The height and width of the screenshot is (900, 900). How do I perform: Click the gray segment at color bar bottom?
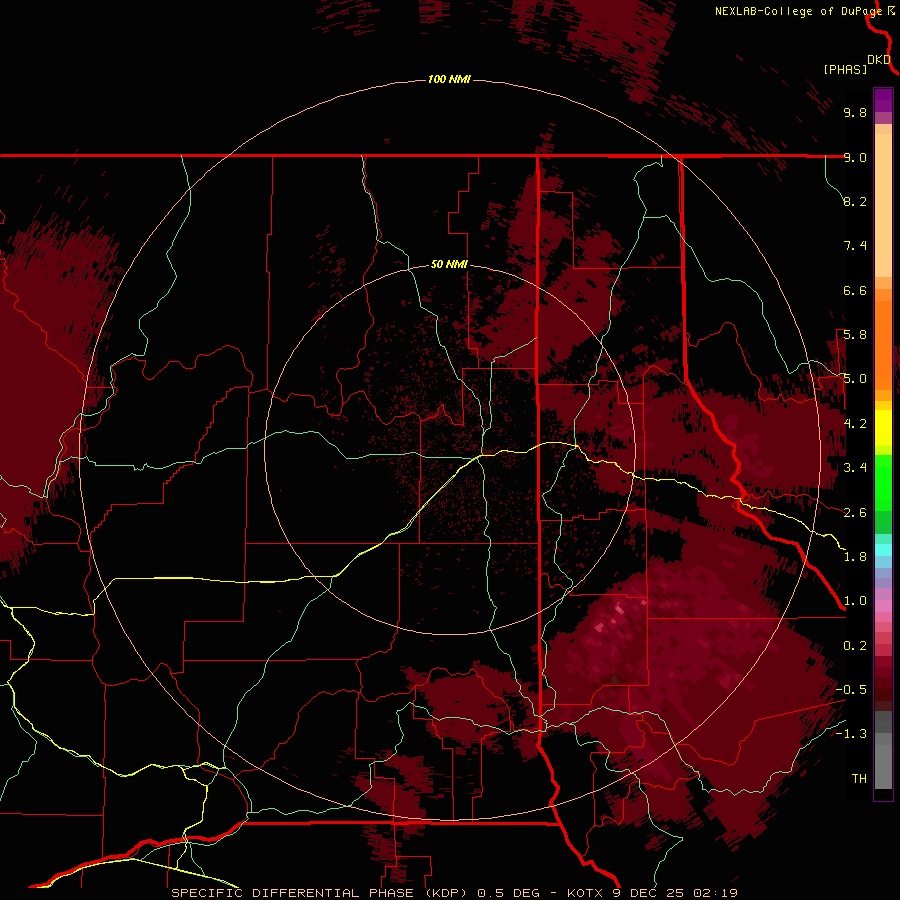pos(883,759)
